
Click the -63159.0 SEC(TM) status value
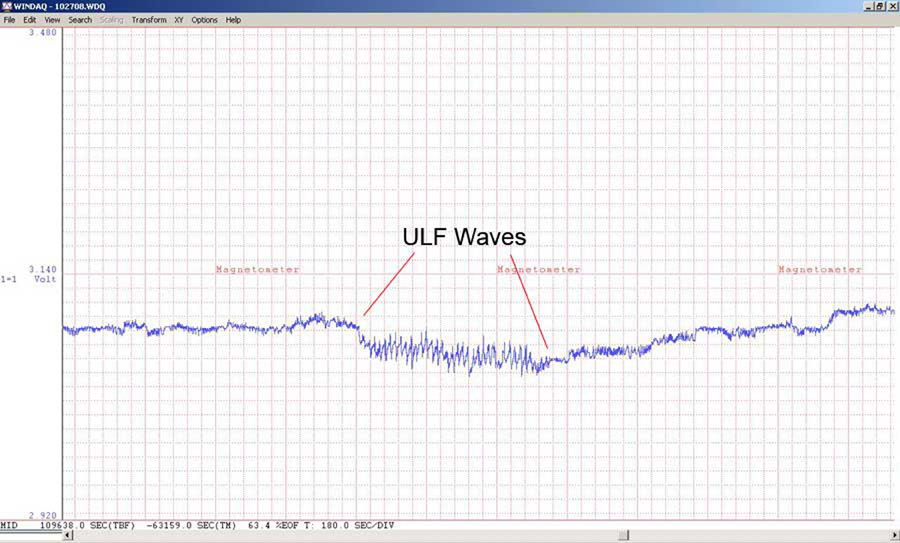[x=191, y=525]
